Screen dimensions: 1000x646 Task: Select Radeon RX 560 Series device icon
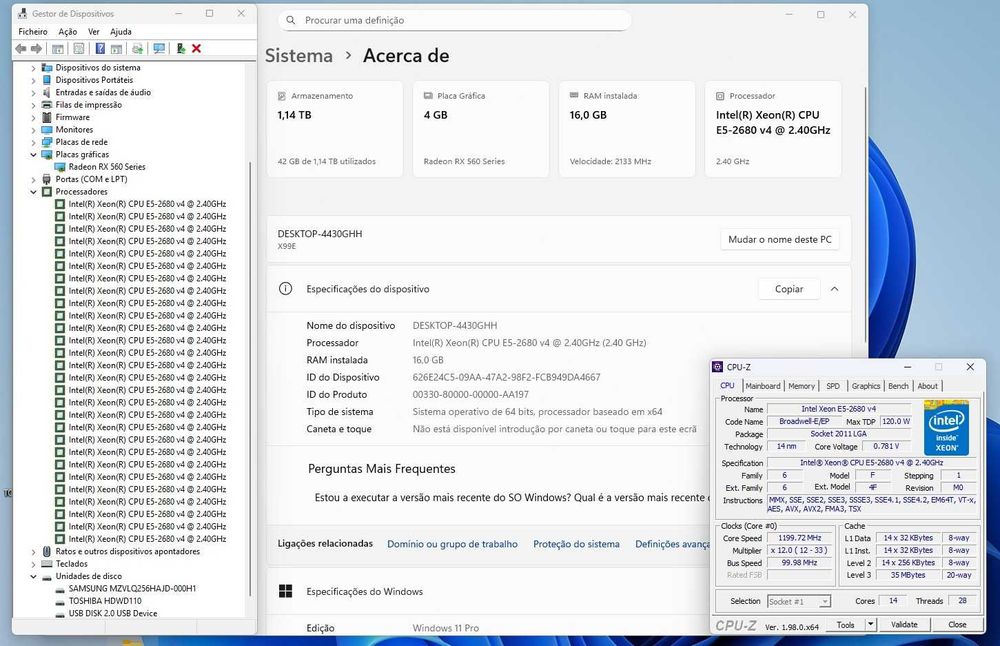(x=60, y=166)
